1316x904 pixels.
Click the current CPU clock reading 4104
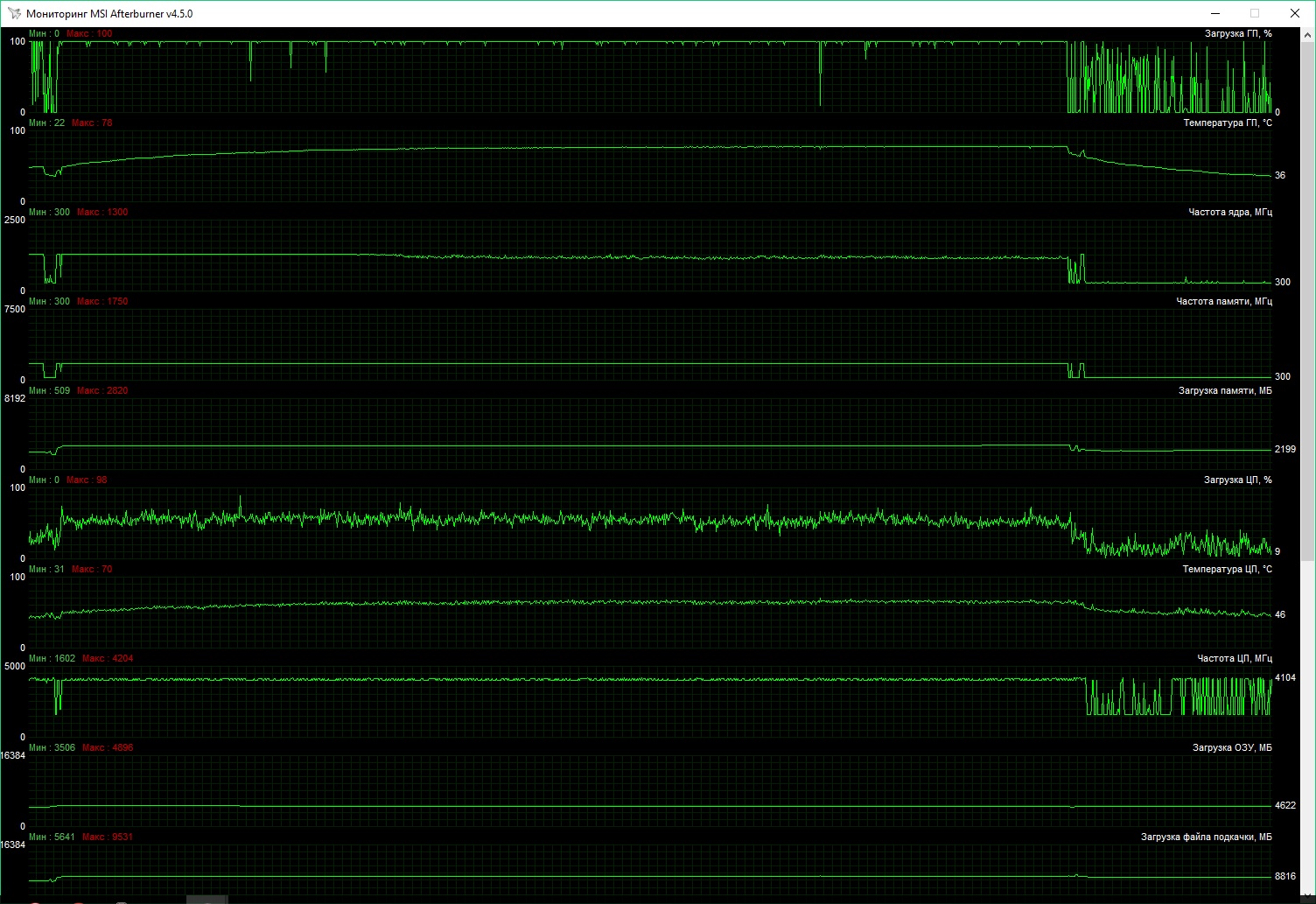pos(1285,677)
